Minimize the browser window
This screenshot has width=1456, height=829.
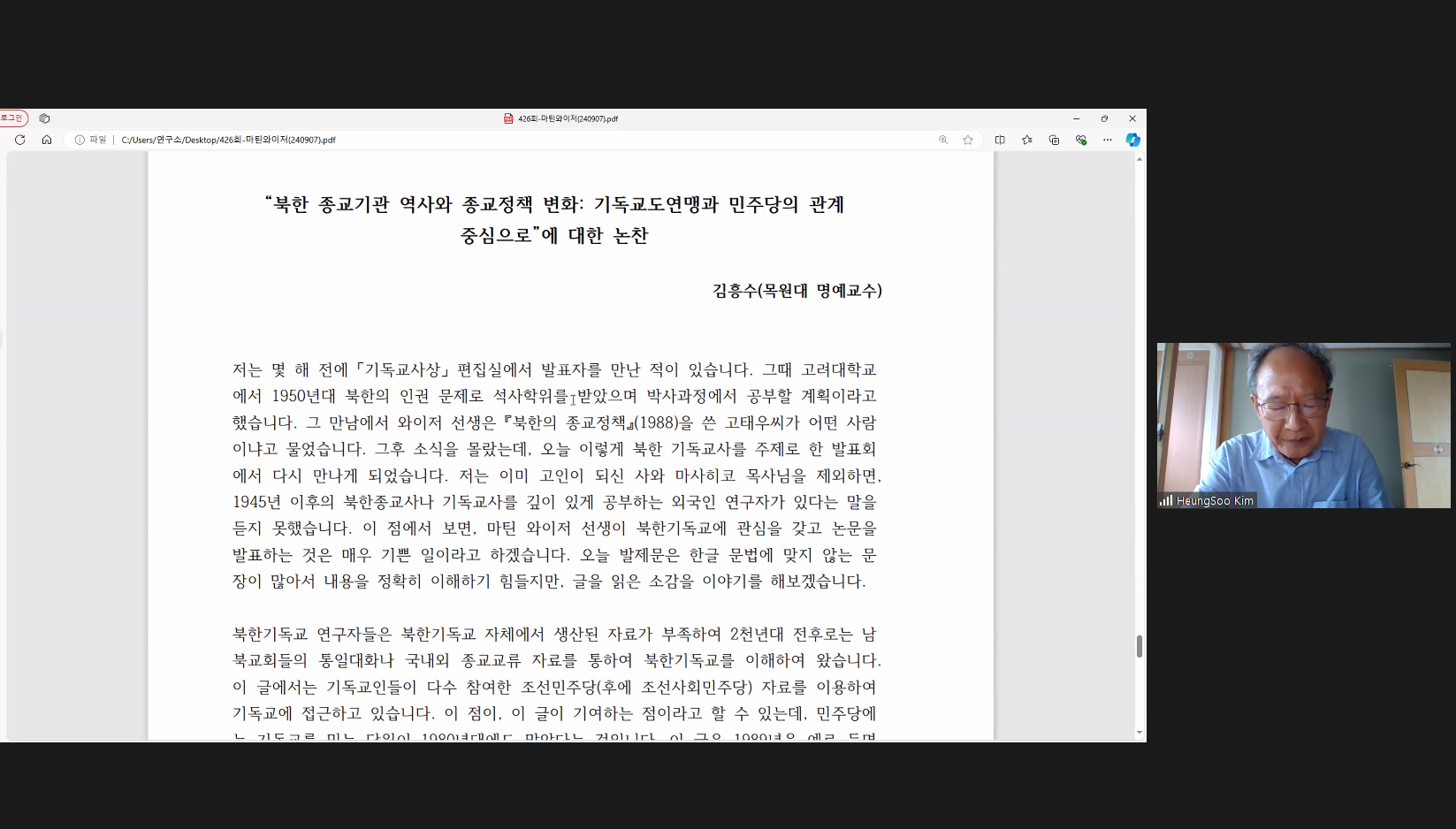(x=1076, y=118)
